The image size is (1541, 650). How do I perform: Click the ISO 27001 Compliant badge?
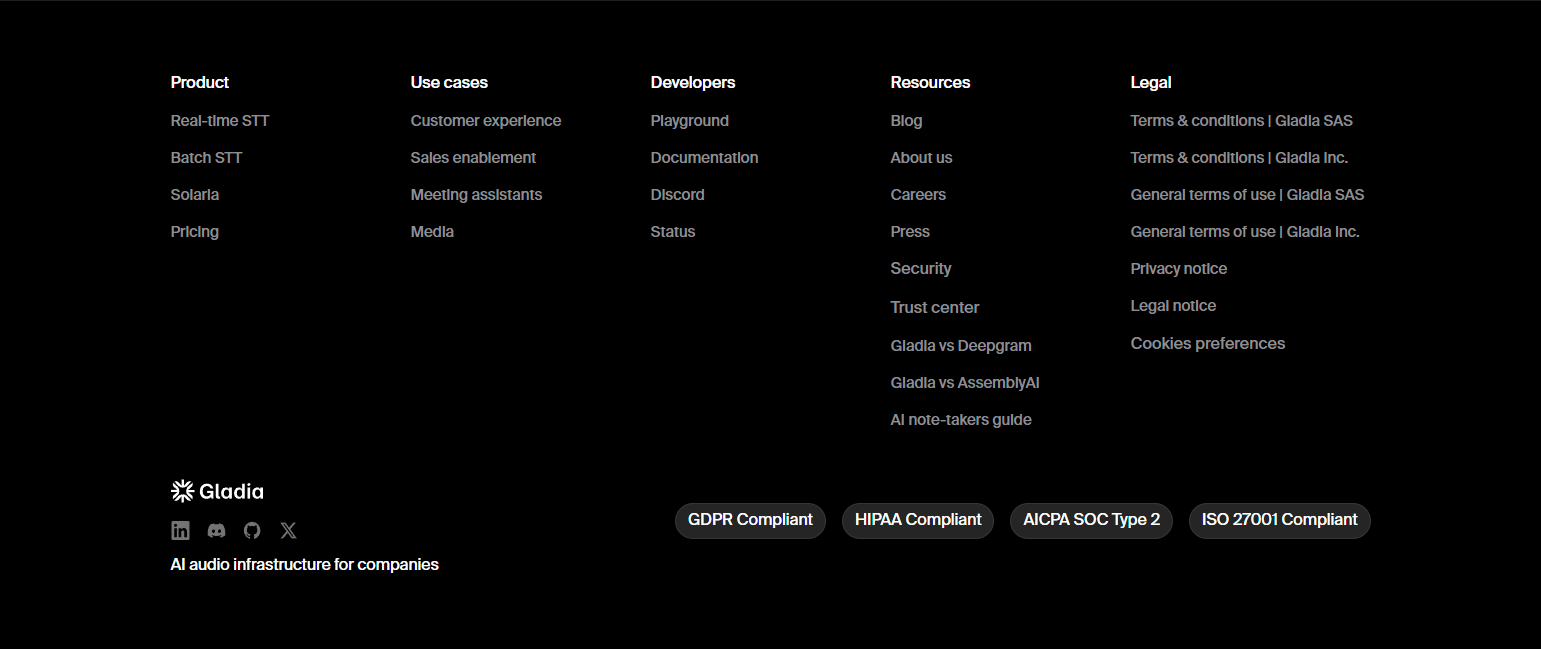[x=1279, y=520]
